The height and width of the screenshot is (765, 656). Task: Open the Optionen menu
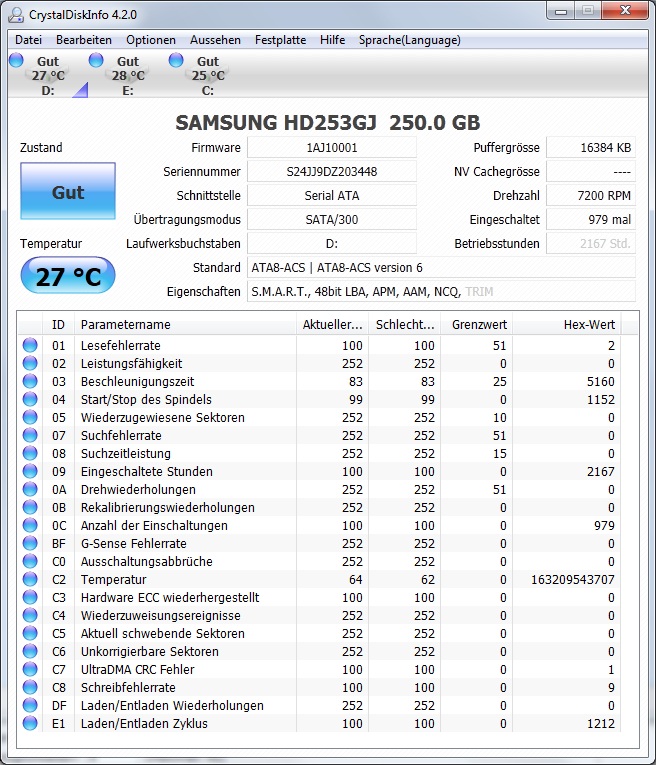pos(151,40)
